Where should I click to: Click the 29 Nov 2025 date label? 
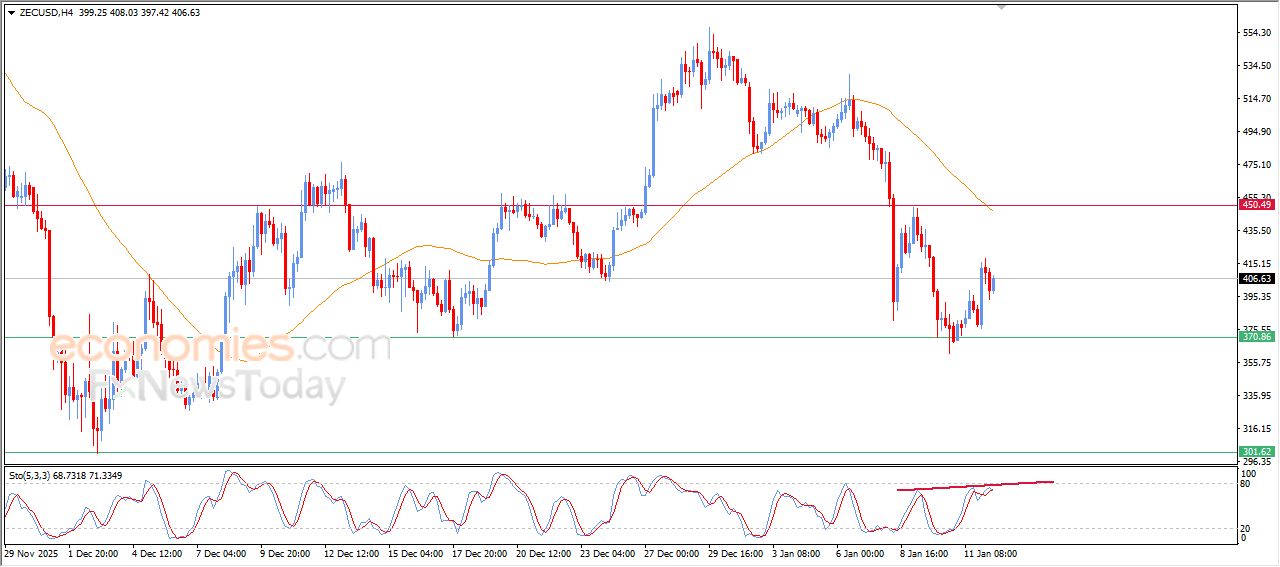coord(29,552)
